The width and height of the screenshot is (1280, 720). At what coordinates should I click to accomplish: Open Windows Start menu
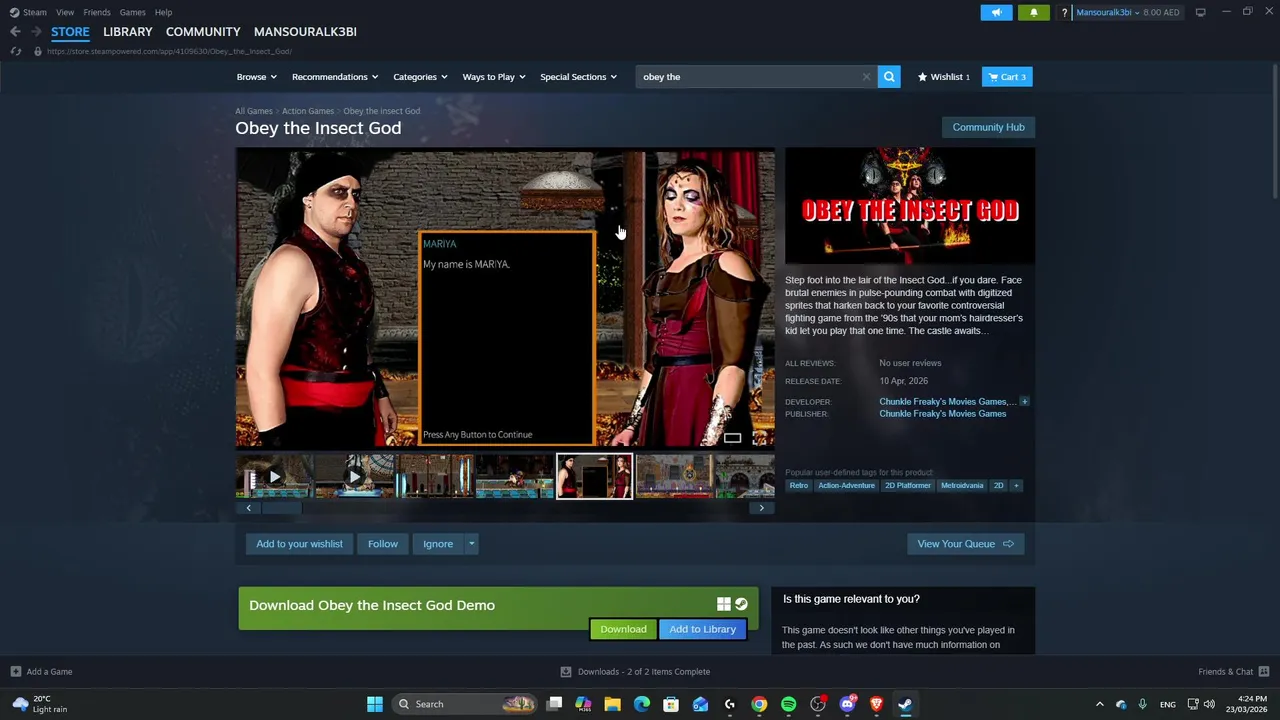point(375,704)
